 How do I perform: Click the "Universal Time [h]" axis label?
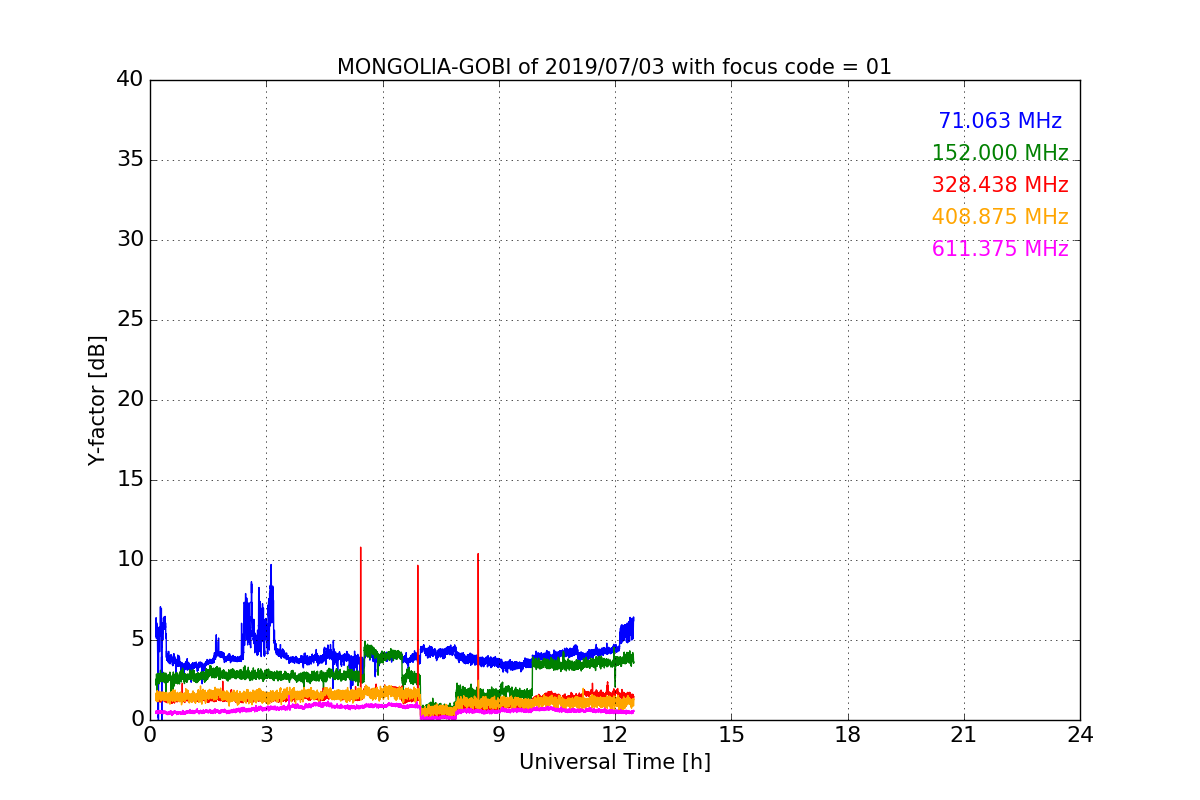(x=615, y=762)
